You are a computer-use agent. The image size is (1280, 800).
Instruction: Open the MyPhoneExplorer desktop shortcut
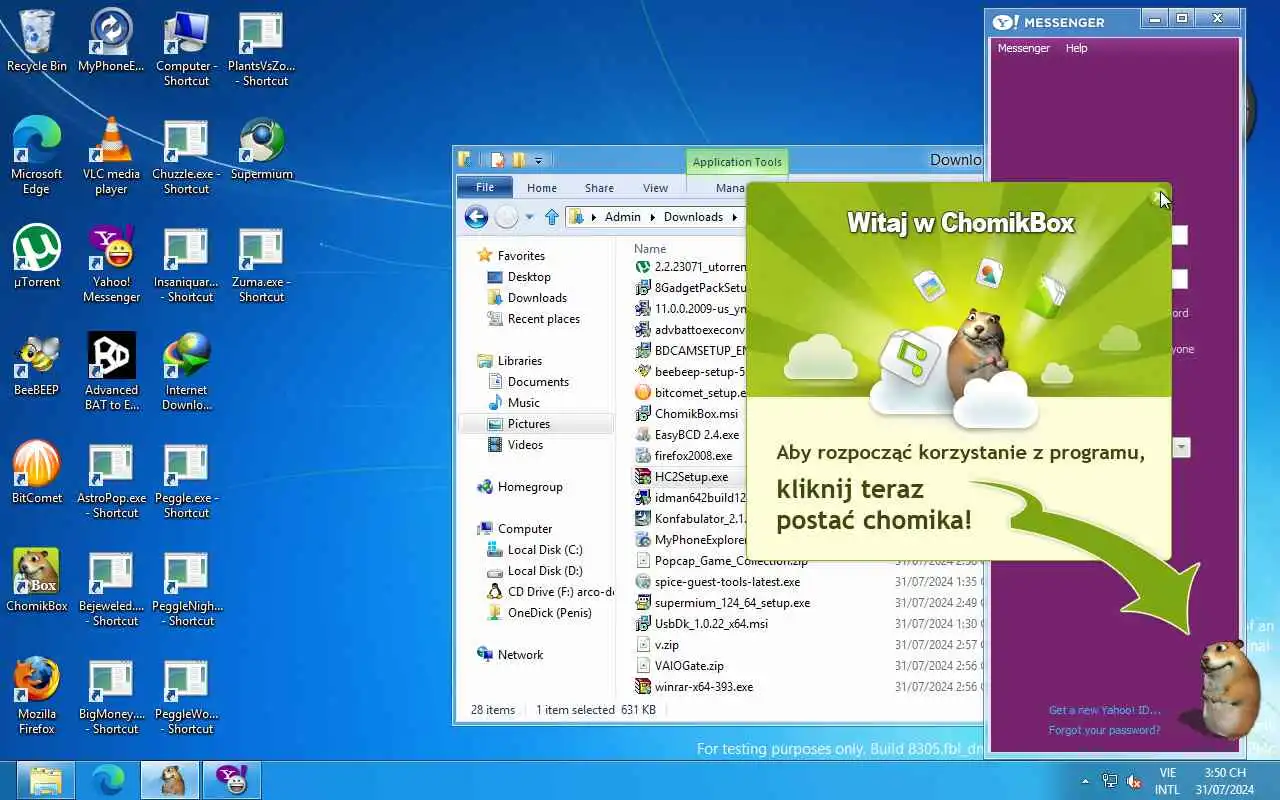pos(111,40)
